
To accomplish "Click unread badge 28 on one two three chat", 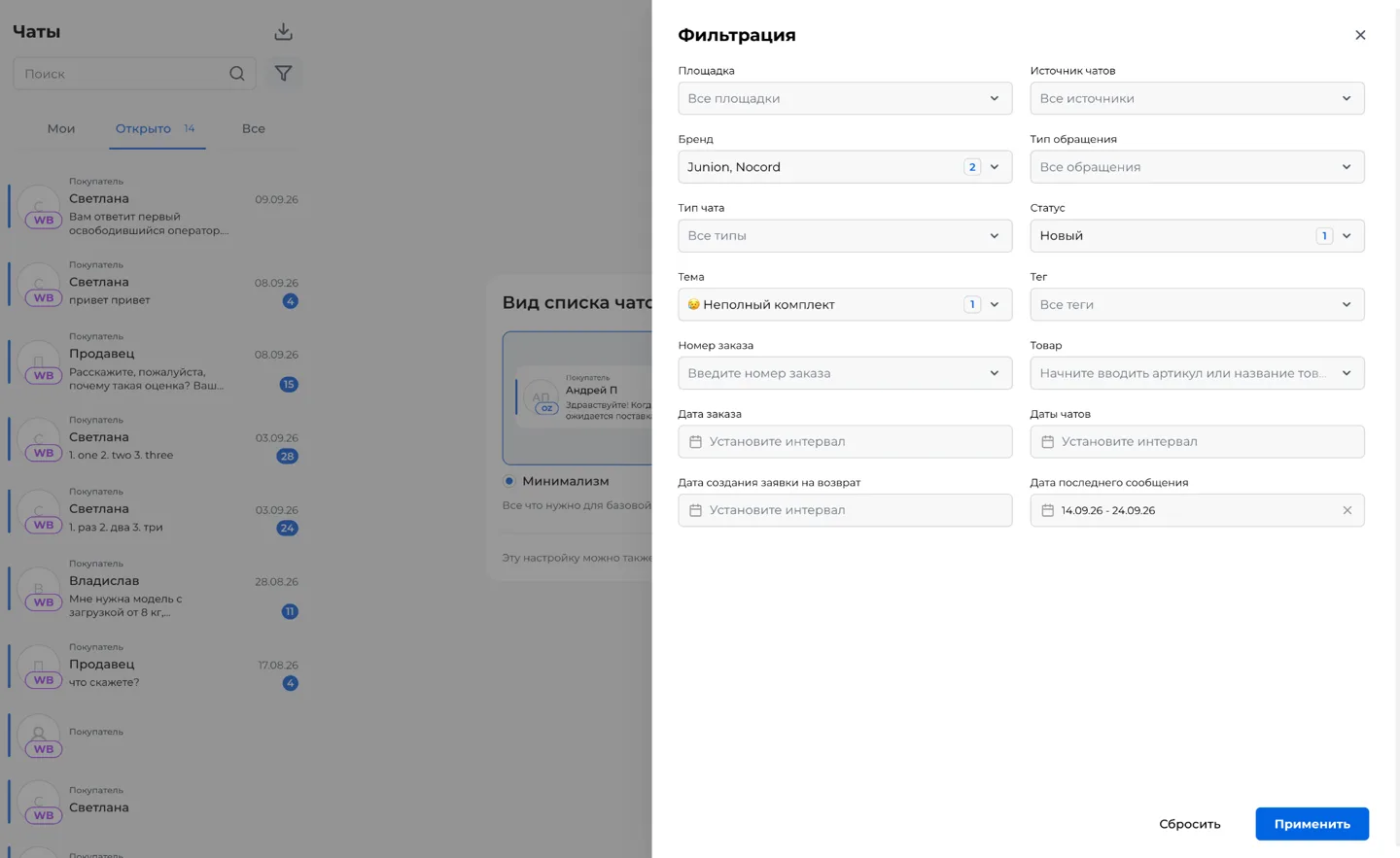I will 287,456.
